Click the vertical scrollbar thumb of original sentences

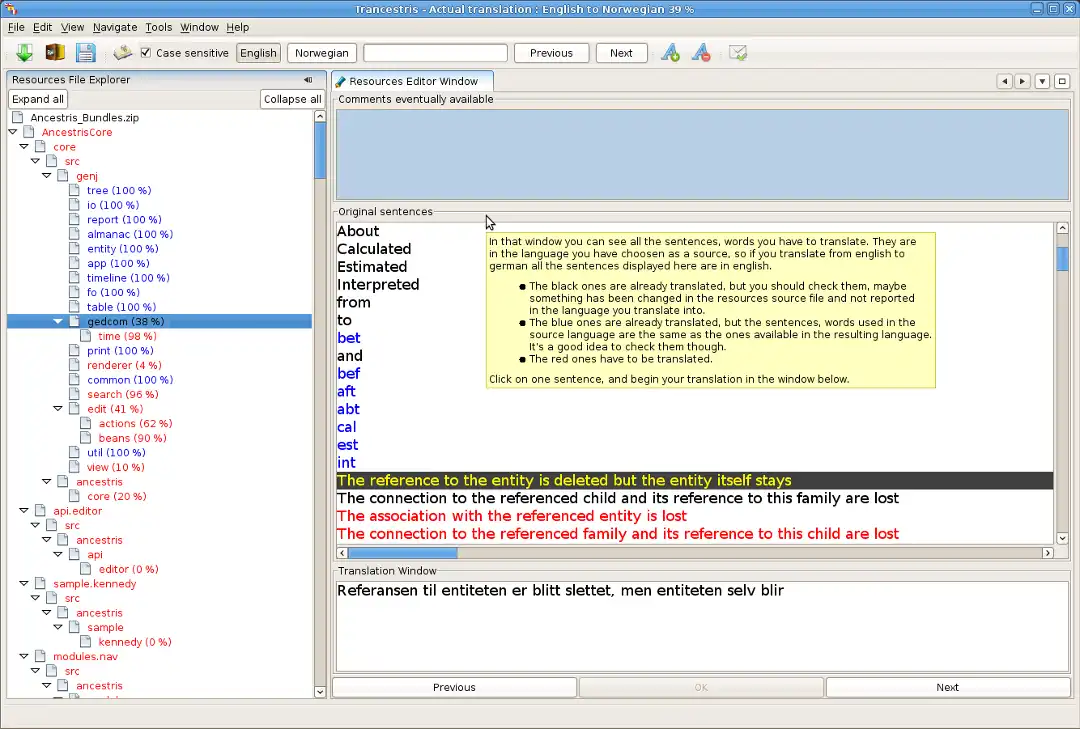point(1062,258)
